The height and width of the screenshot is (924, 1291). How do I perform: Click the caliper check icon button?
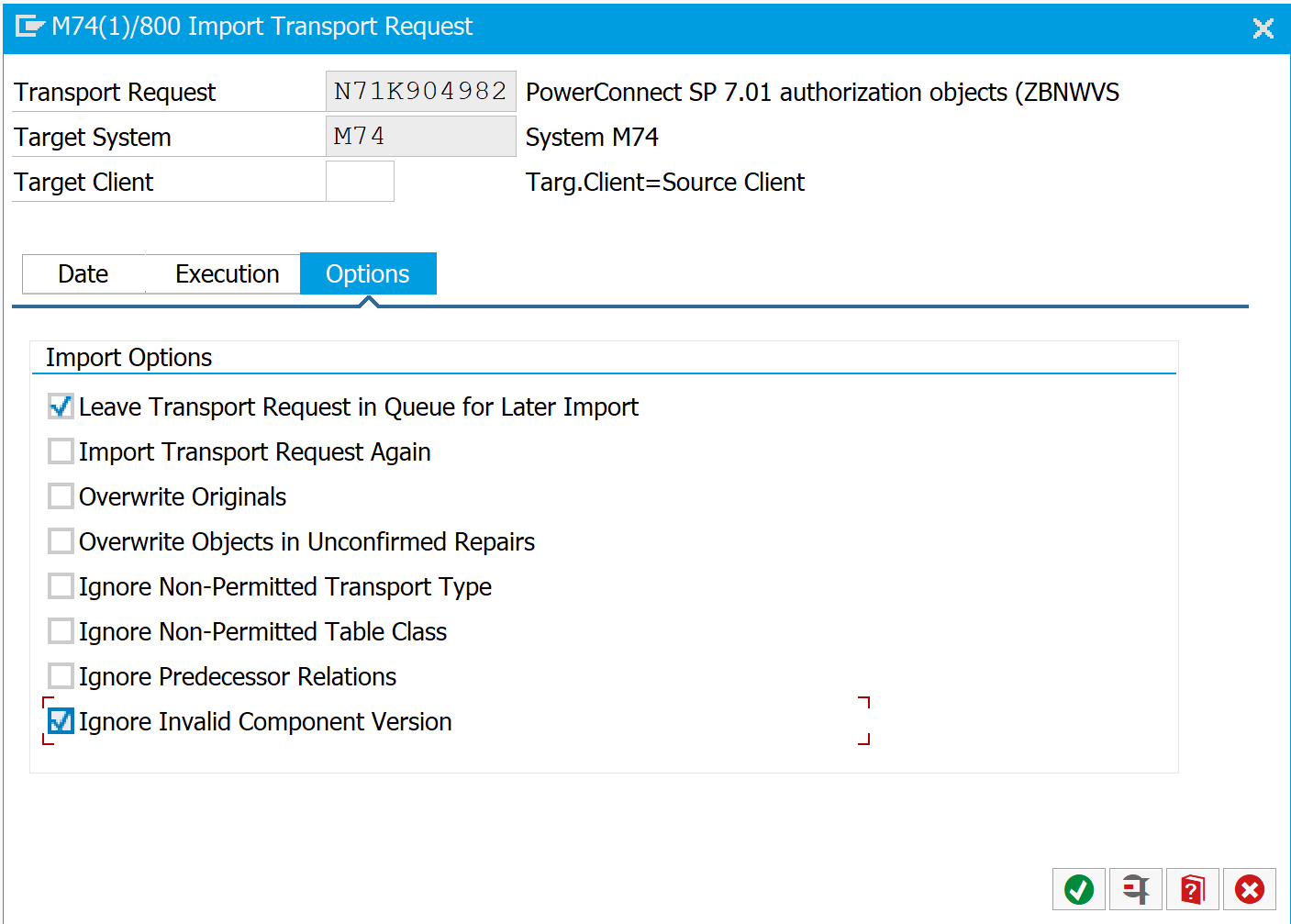click(x=1136, y=889)
